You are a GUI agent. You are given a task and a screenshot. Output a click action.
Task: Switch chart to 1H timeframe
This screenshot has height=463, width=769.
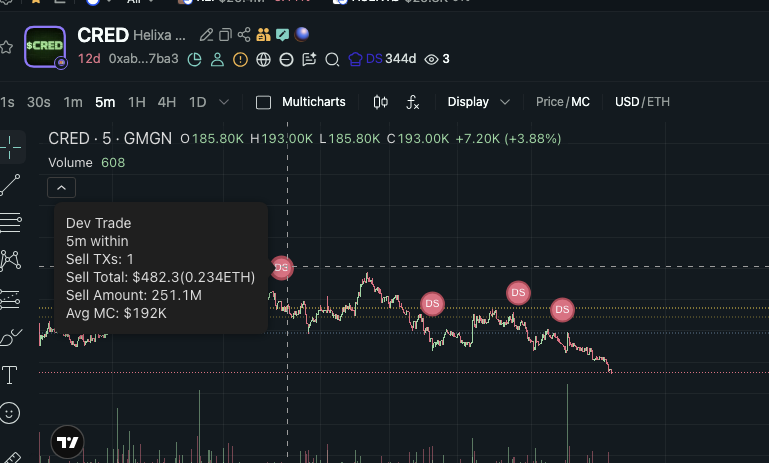136,102
